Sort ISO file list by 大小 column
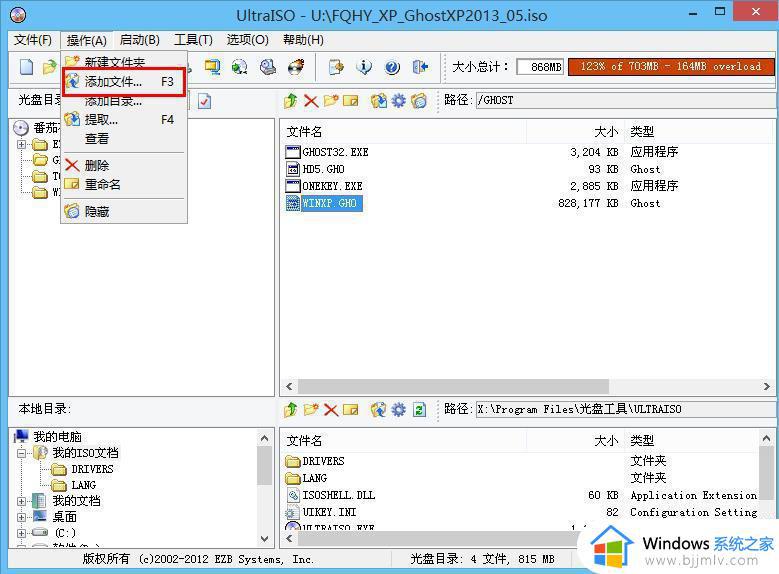 [x=575, y=132]
